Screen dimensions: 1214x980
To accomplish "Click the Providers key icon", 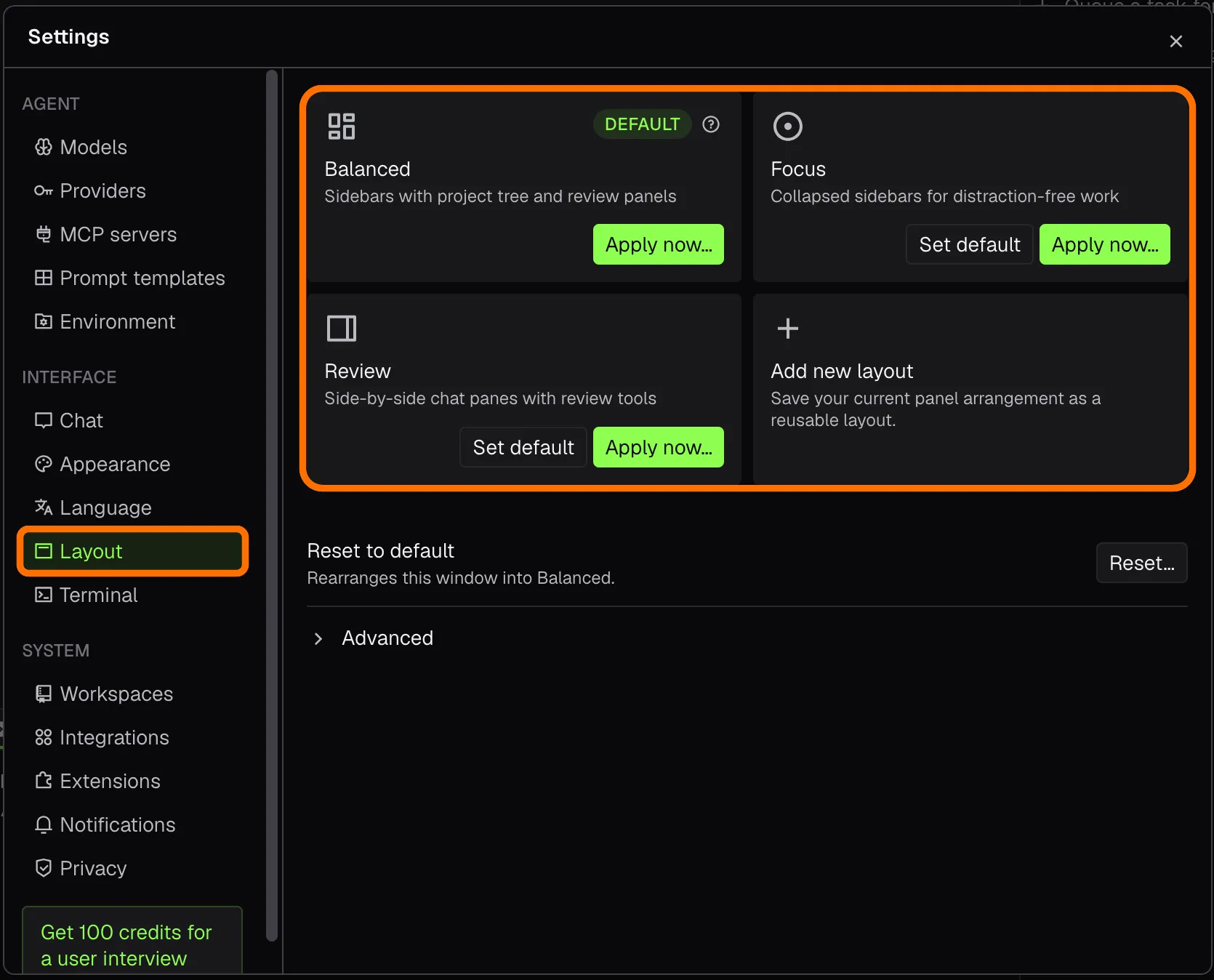I will tap(44, 190).
